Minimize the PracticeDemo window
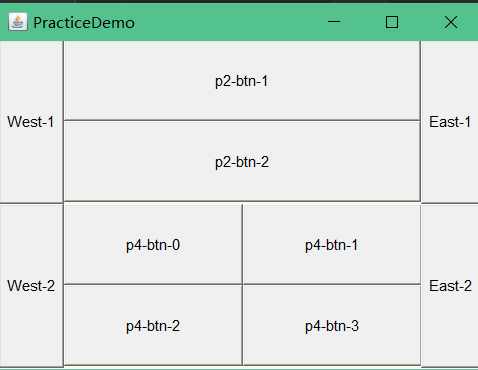The height and width of the screenshot is (370, 478). 334,22
